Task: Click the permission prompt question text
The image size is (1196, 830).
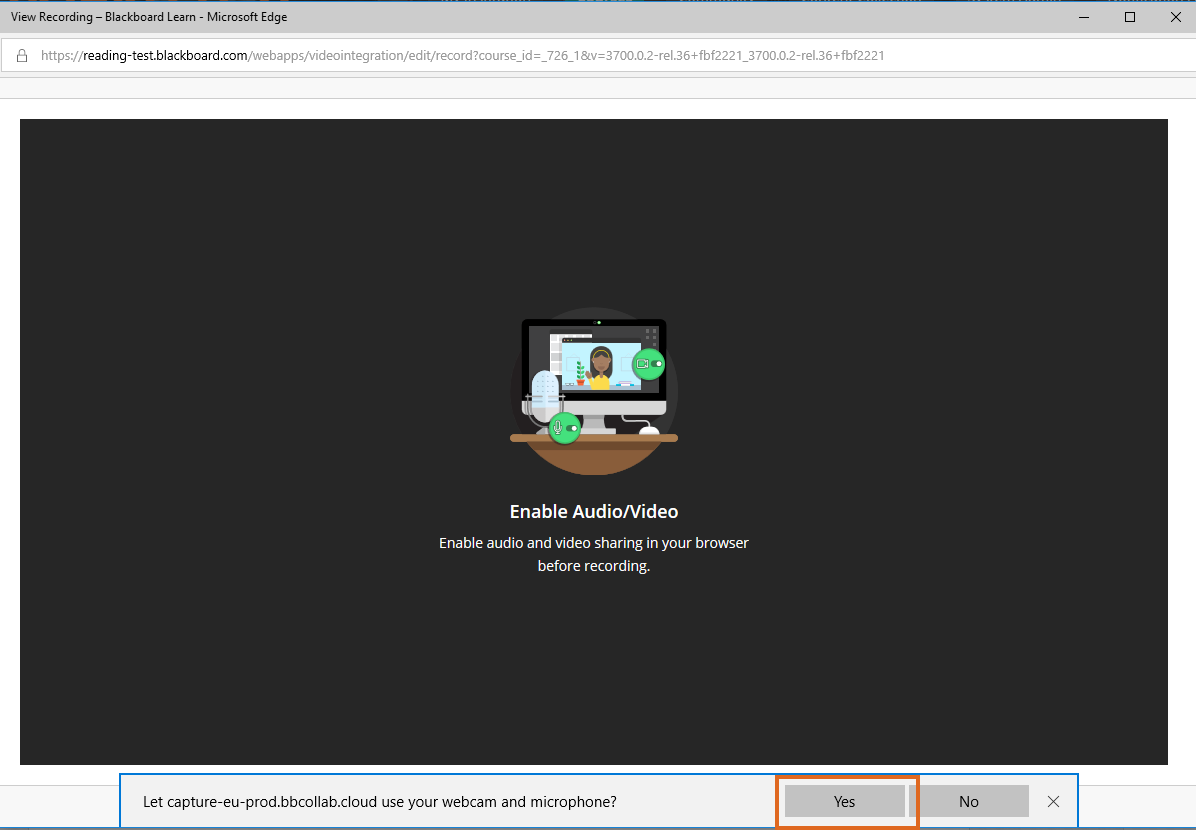Action: click(x=380, y=801)
